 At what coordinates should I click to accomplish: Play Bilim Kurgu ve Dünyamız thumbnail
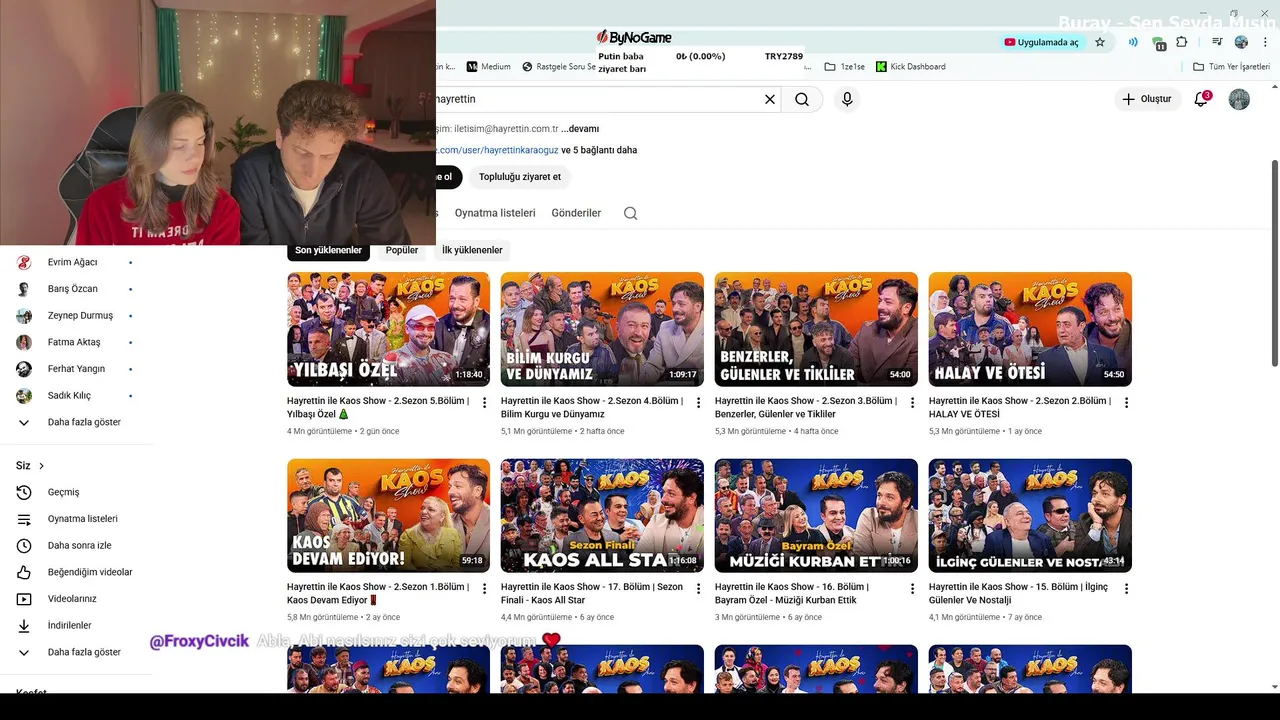click(602, 329)
